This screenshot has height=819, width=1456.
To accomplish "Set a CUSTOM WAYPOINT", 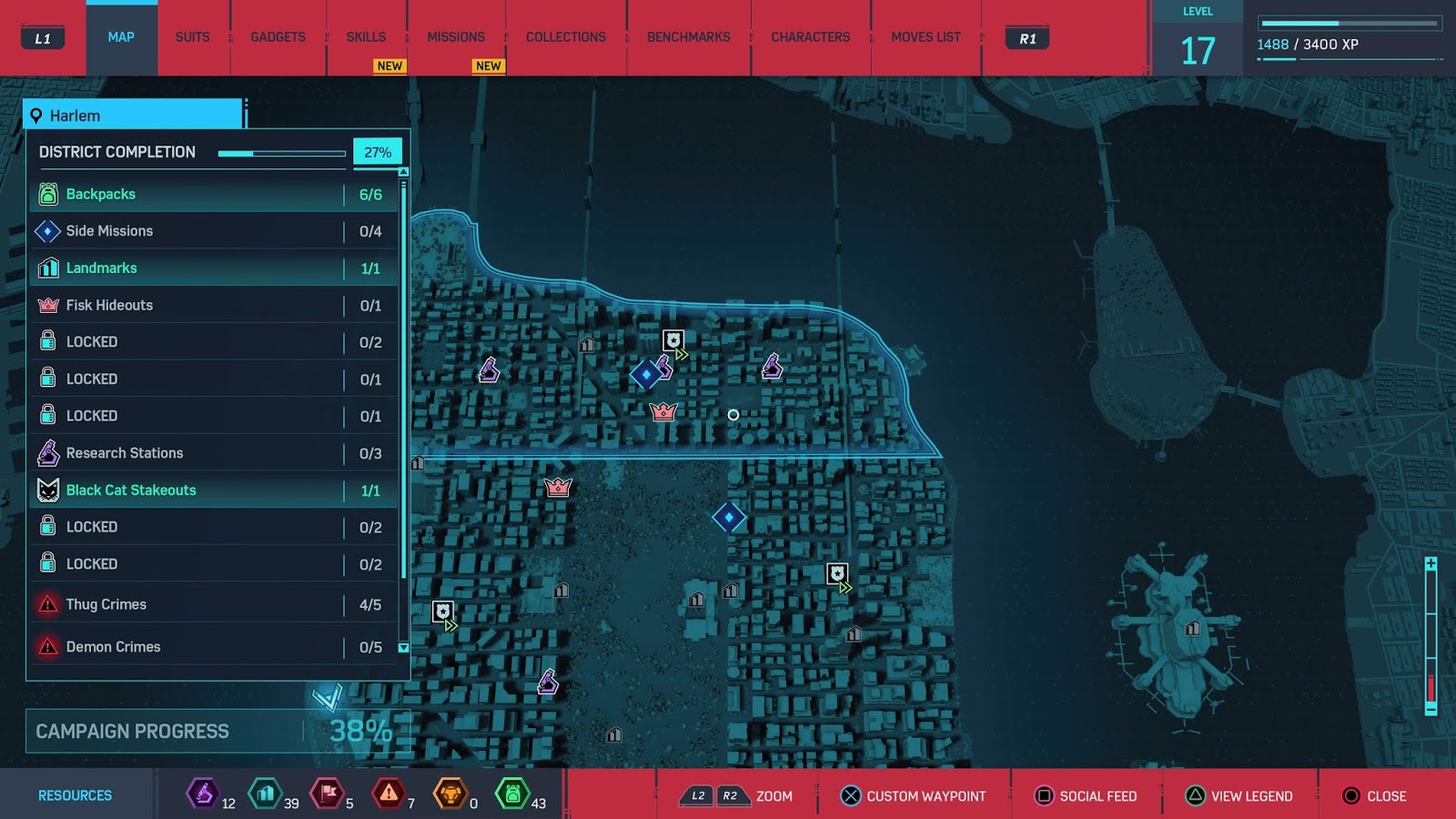I will coord(913,796).
